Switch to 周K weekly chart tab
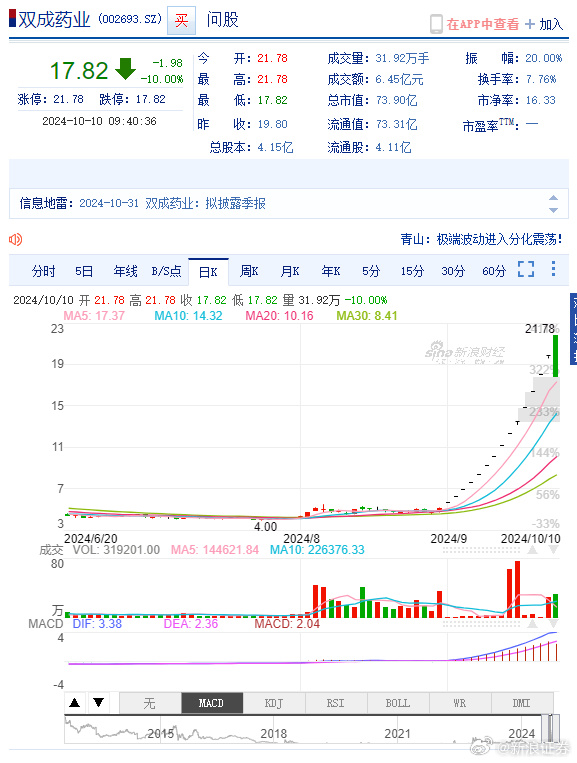577x763 pixels. (x=249, y=271)
